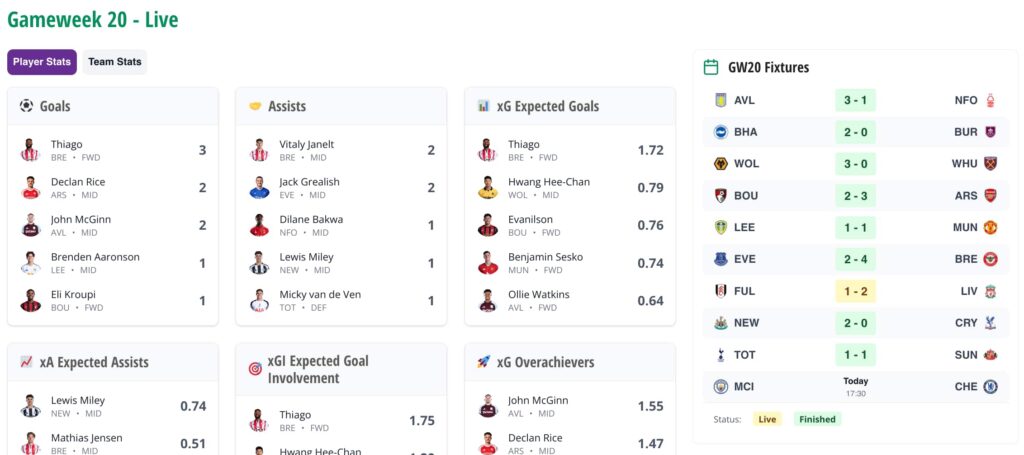Viewport: 1024px width, 455px height.
Task: Click the Finished status badge
Action: tap(817, 419)
